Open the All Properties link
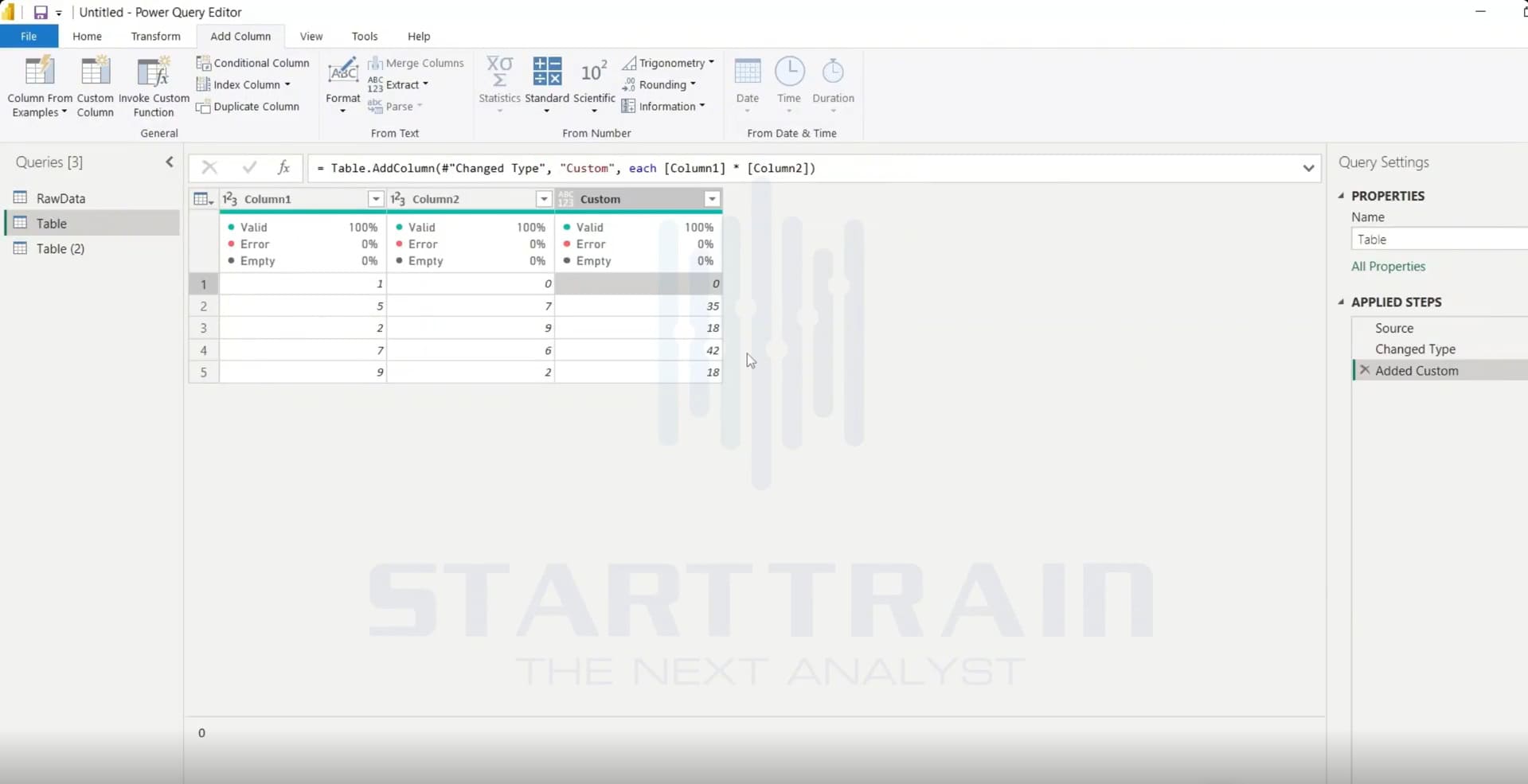This screenshot has width=1528, height=784. [1388, 267]
